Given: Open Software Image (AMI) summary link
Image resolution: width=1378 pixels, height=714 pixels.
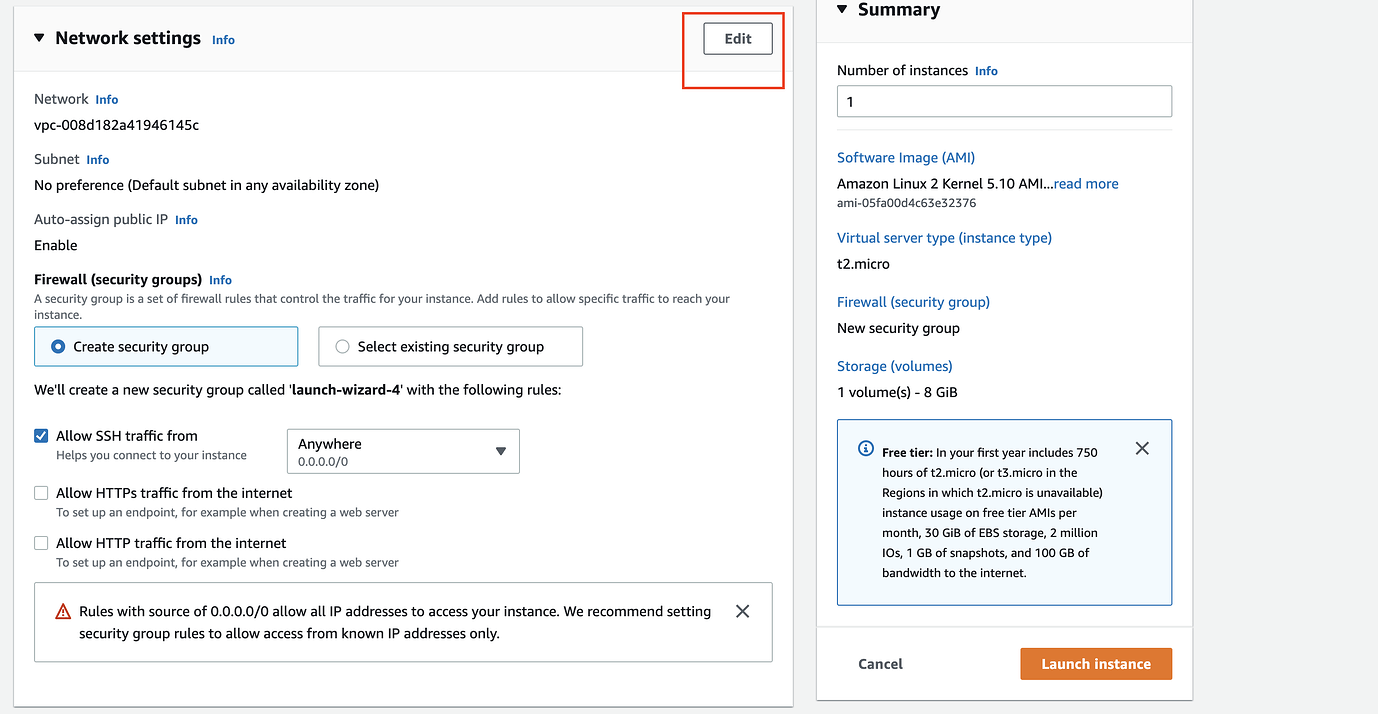Looking at the screenshot, I should coord(906,158).
